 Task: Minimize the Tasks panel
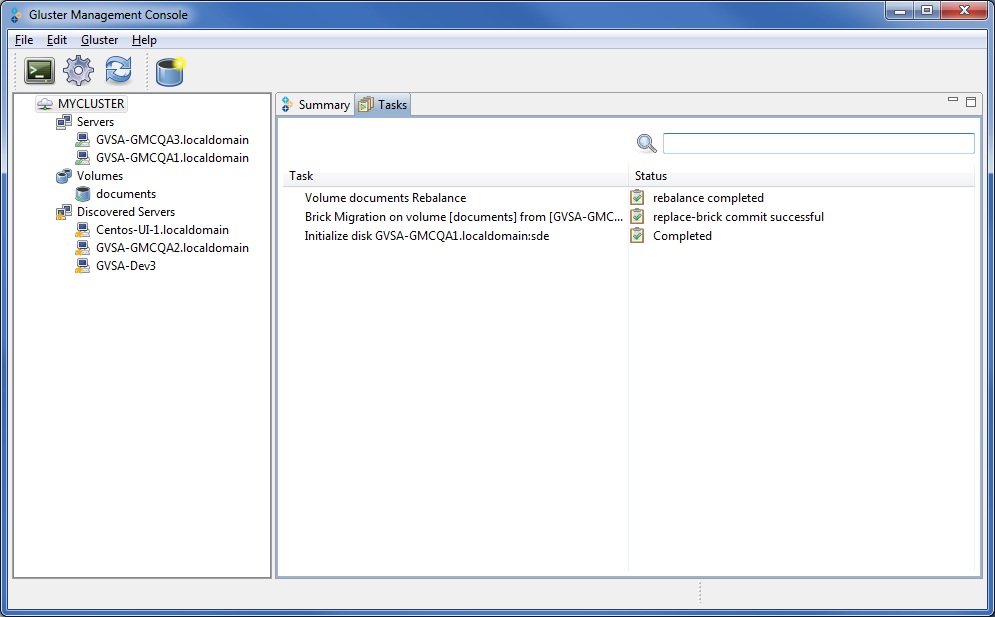[954, 100]
